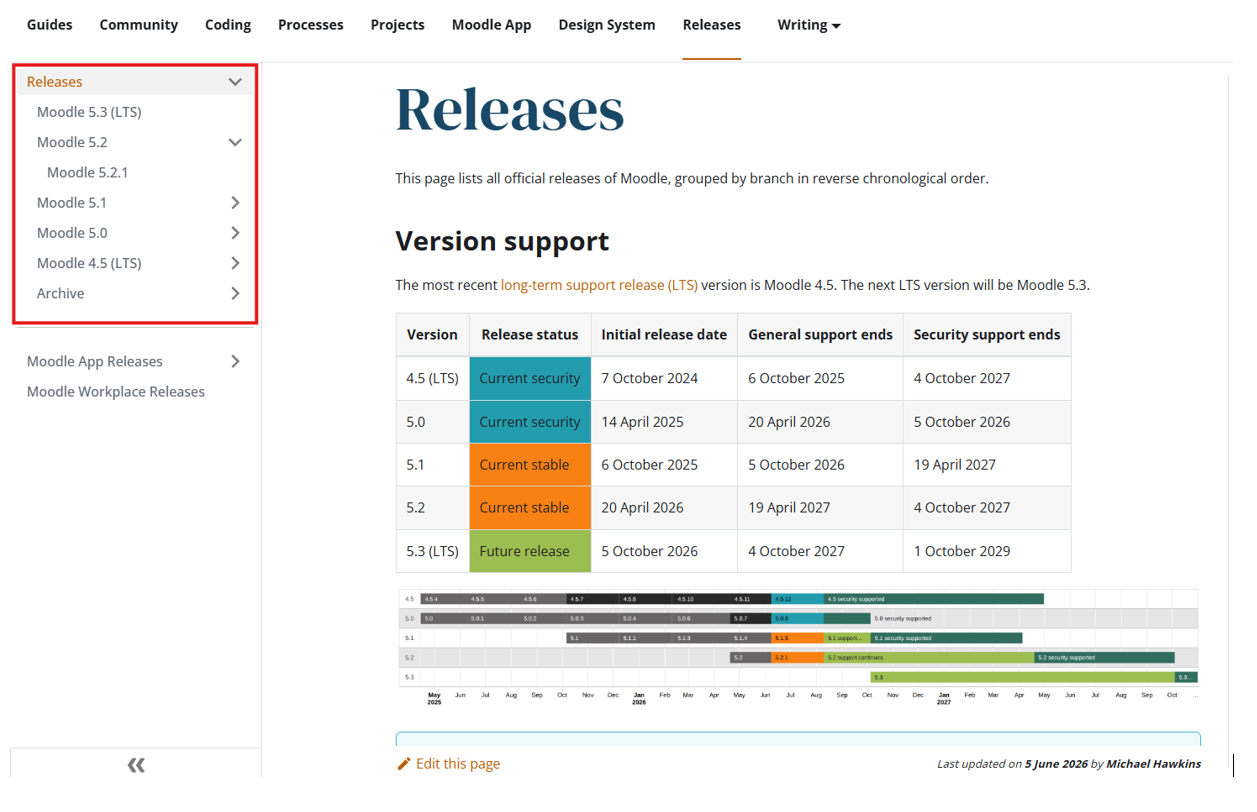Click the Initial release date column header
This screenshot has height=812, width=1257.
(664, 335)
